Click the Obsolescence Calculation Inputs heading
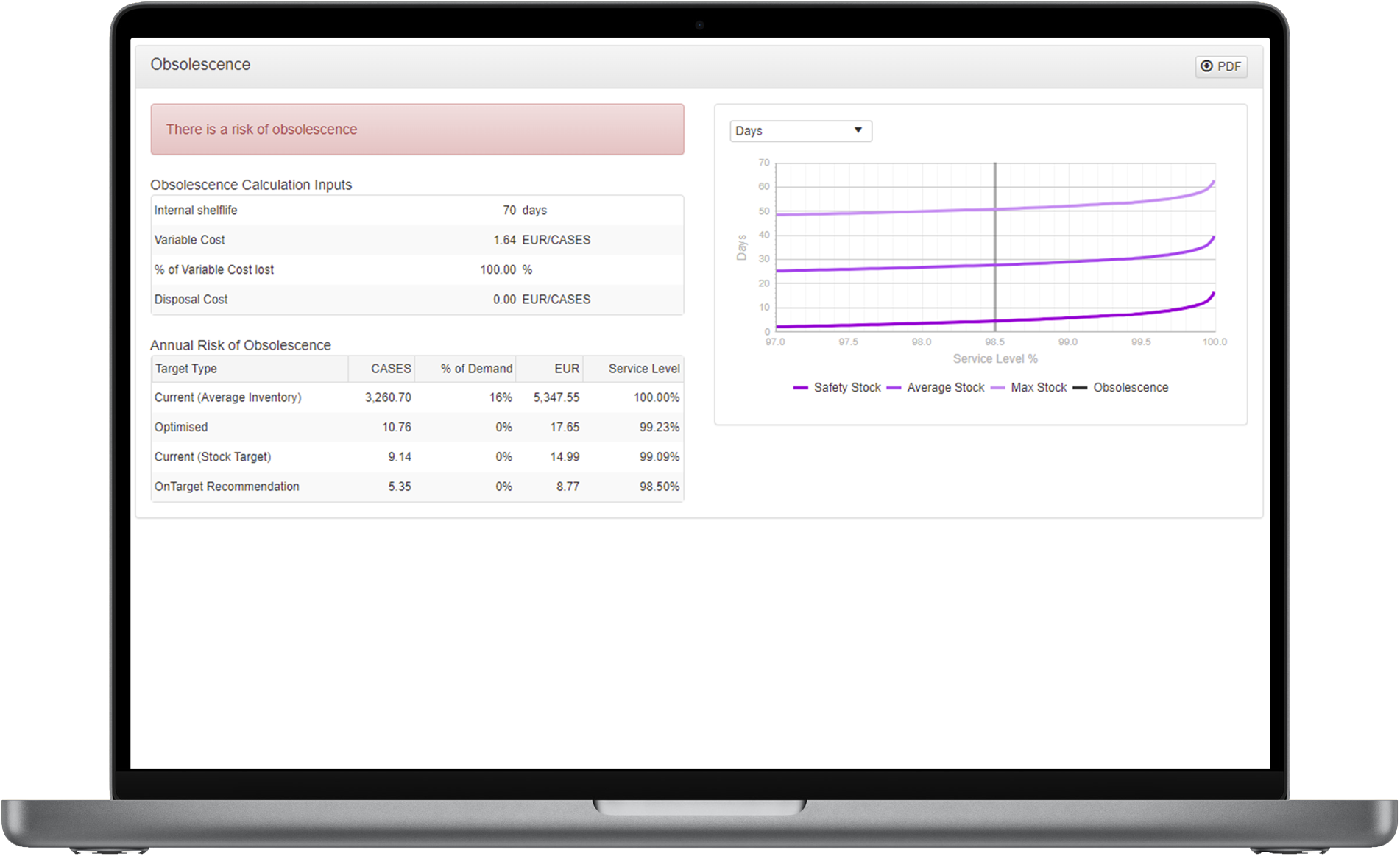1400x856 pixels. [251, 185]
